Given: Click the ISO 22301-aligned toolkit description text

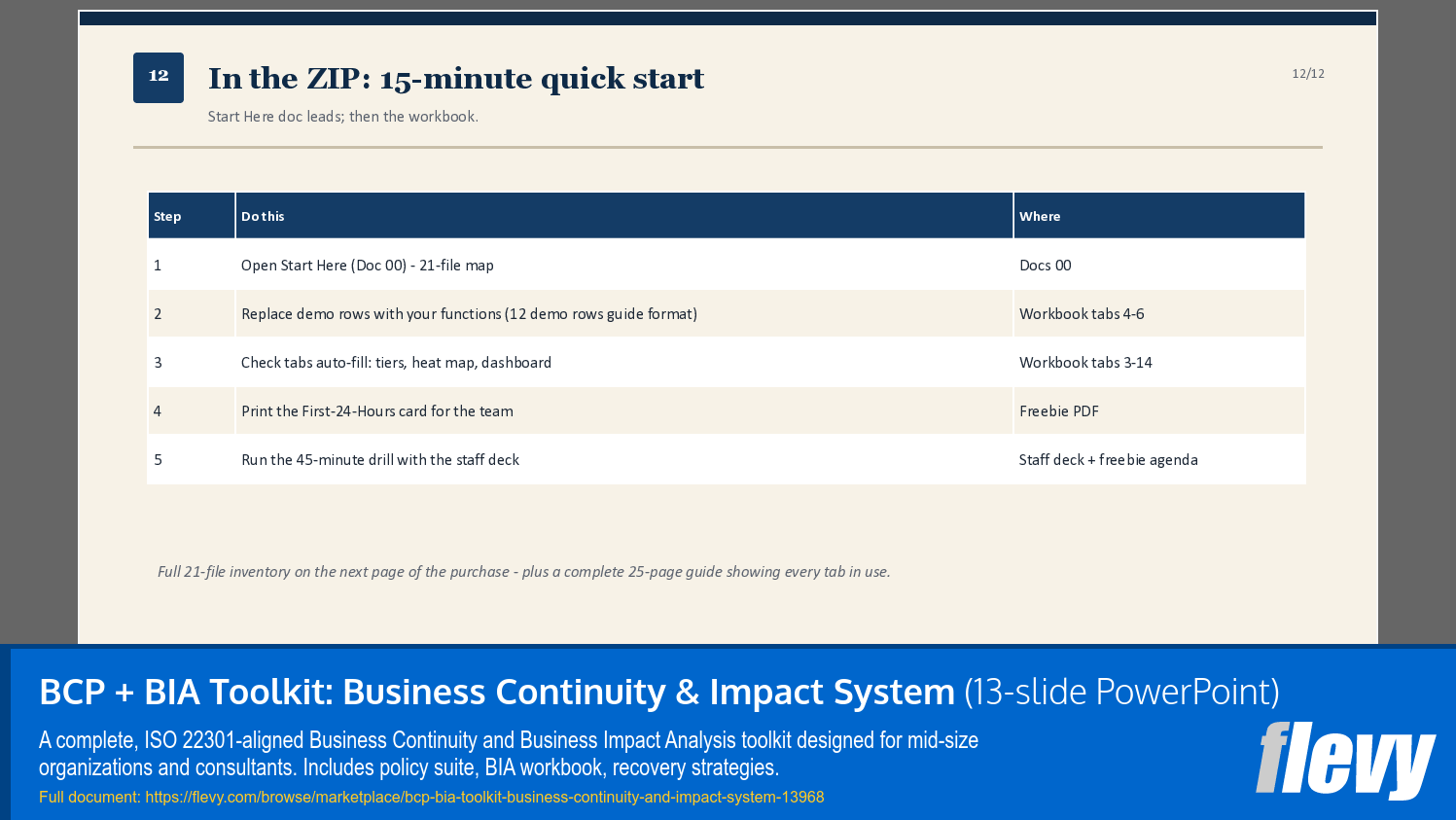Looking at the screenshot, I should pyautogui.click(x=508, y=754).
